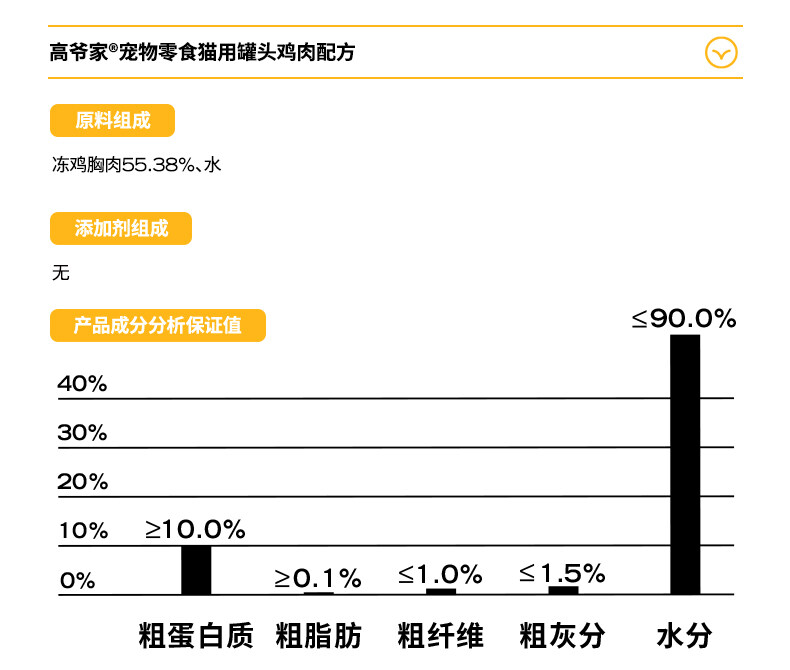Viewport: 790px width, 670px height.
Task: Click the 冻鸡胸肉55.38%、水 ingredient text
Action: point(137,165)
